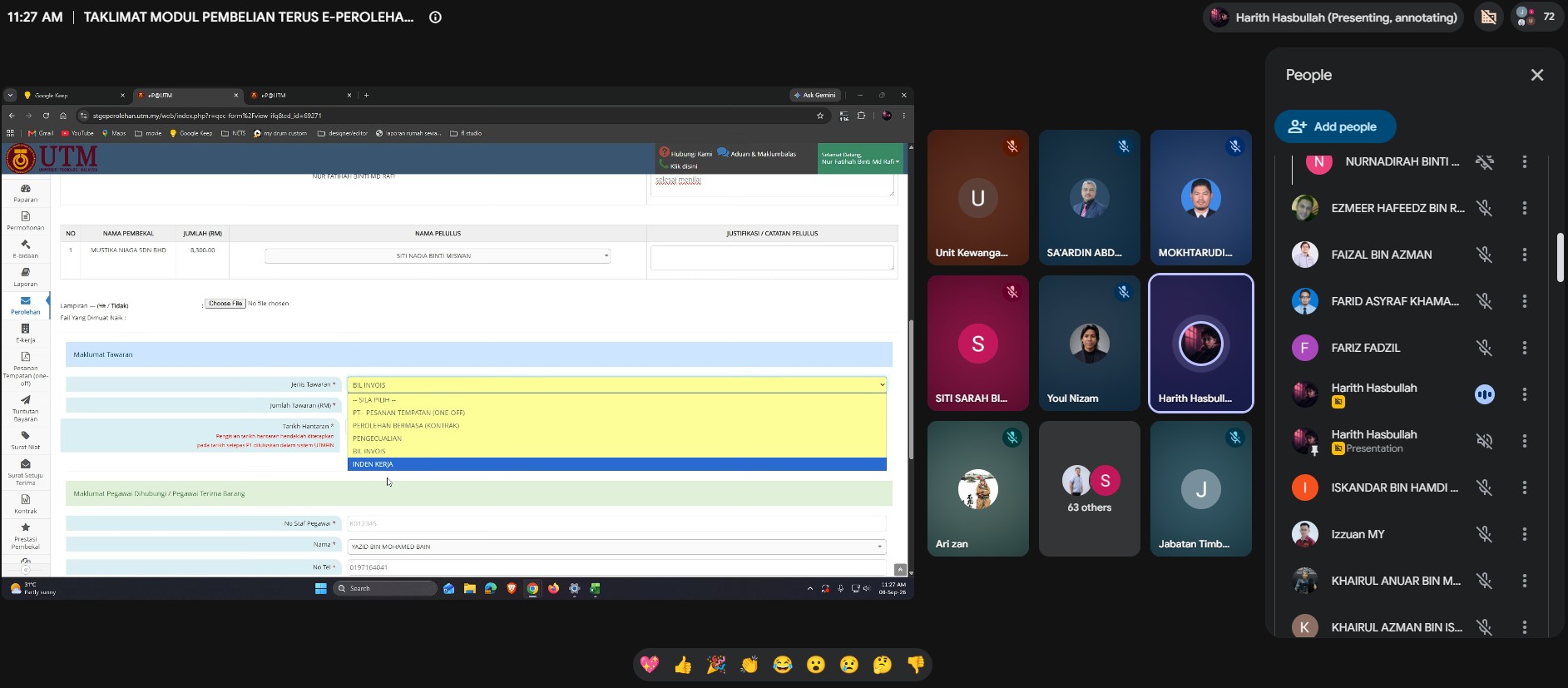The height and width of the screenshot is (688, 1568).
Task: Toggle microphone mute for Iskandar Bin Hamdi
Action: tap(1484, 488)
